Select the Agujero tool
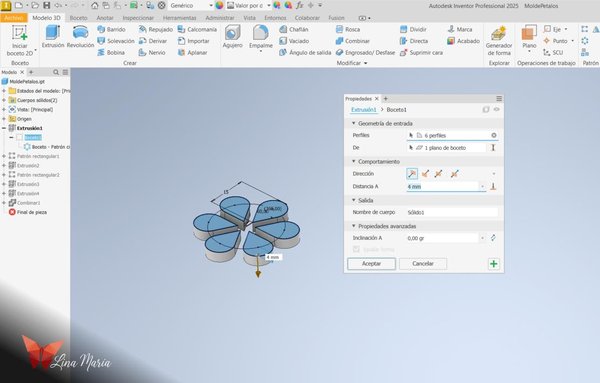 [x=233, y=37]
